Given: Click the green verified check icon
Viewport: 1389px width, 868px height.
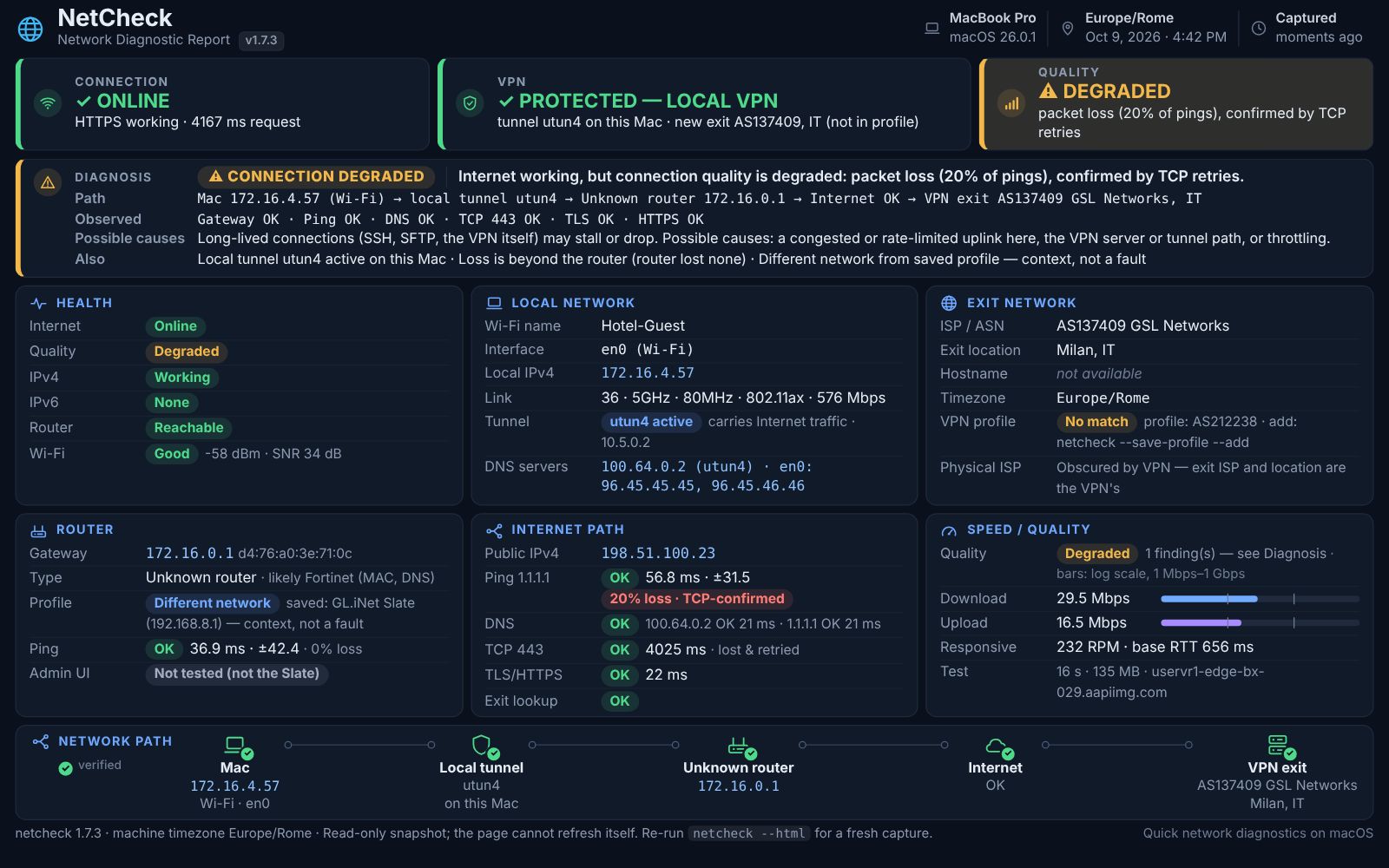Looking at the screenshot, I should [x=65, y=768].
